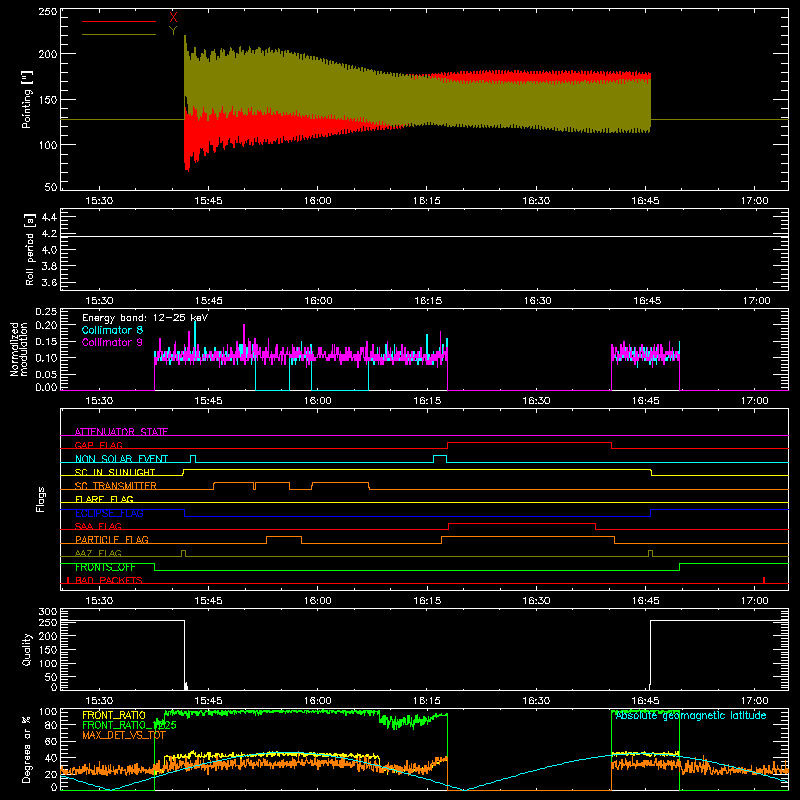The image size is (800, 800).
Task: Click the 4.2 tick on Roll period axis
Action: pyautogui.click(x=49, y=234)
